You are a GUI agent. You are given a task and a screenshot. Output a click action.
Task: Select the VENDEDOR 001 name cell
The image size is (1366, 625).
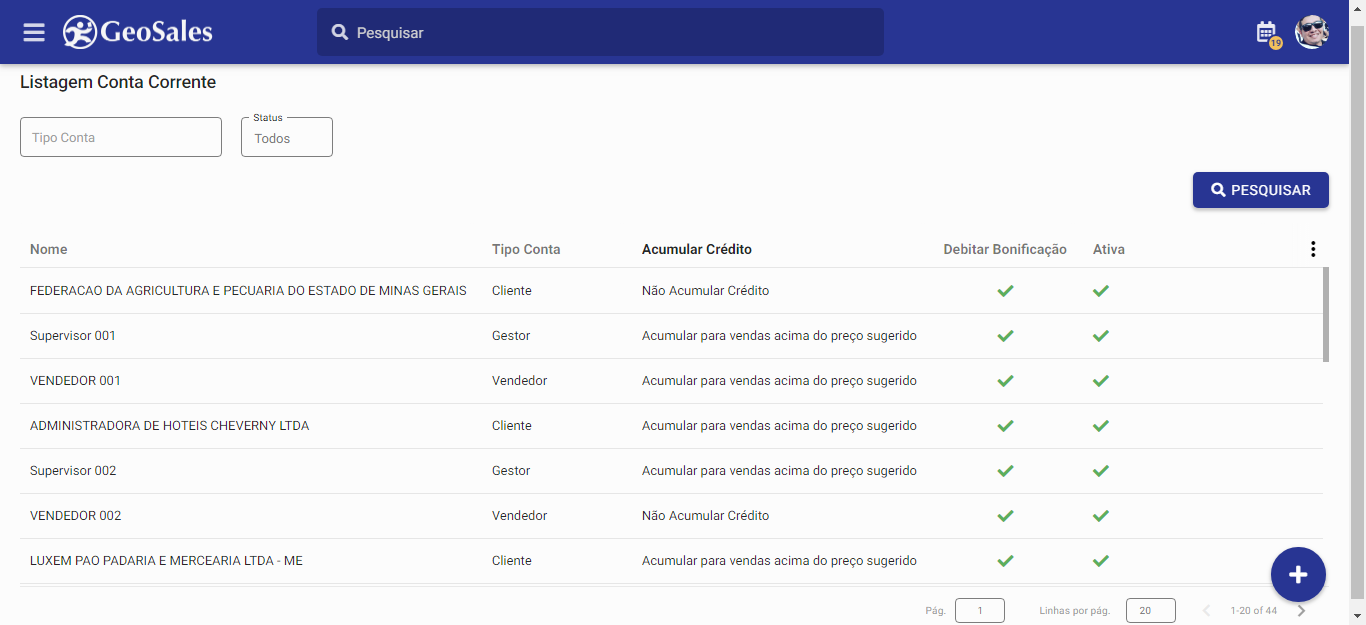pyautogui.click(x=76, y=381)
